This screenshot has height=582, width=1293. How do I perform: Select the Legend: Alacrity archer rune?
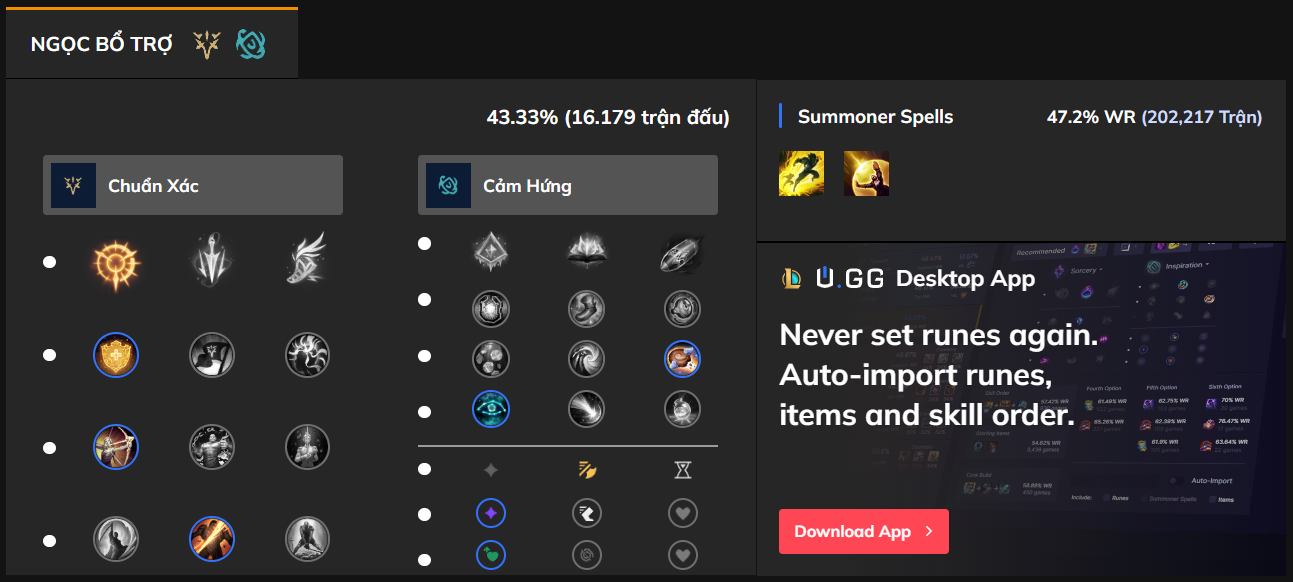[x=116, y=447]
